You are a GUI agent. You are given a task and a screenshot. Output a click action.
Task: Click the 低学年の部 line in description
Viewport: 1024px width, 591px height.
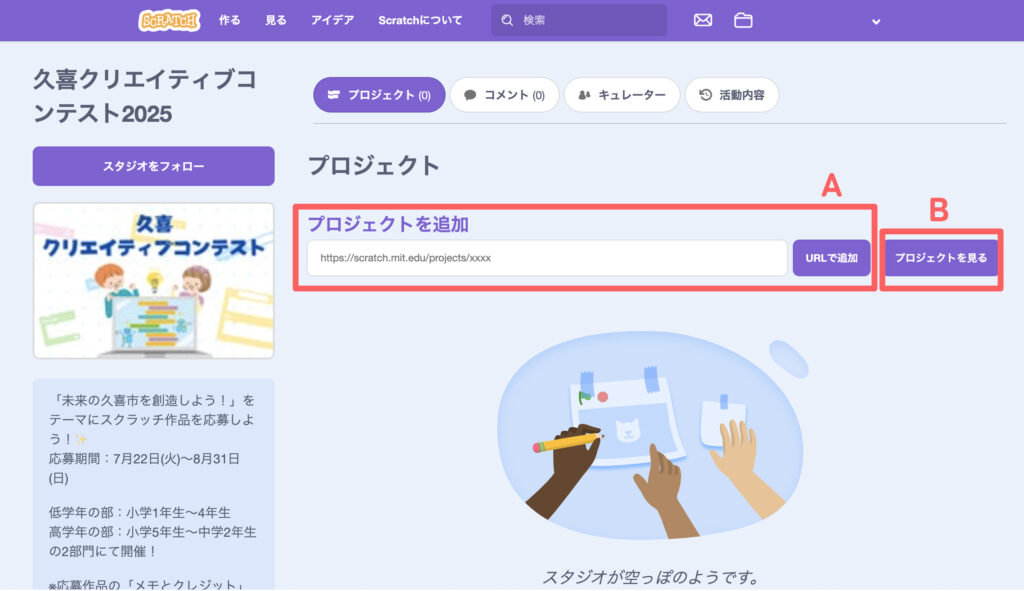(x=140, y=512)
